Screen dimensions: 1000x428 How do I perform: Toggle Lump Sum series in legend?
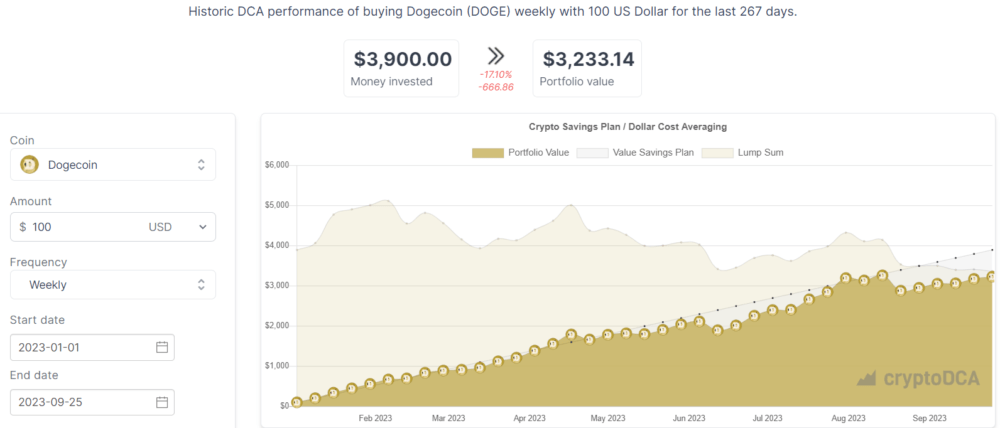pyautogui.click(x=742, y=152)
